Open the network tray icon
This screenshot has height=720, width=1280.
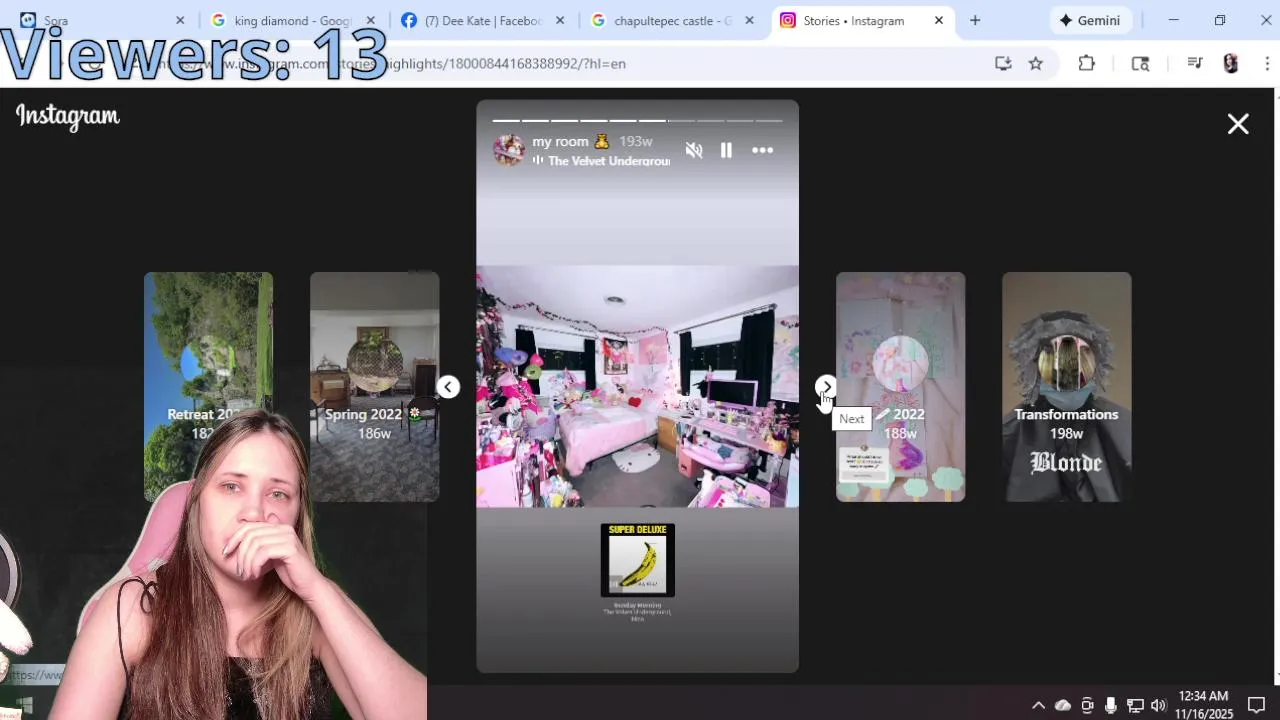click(x=1135, y=706)
